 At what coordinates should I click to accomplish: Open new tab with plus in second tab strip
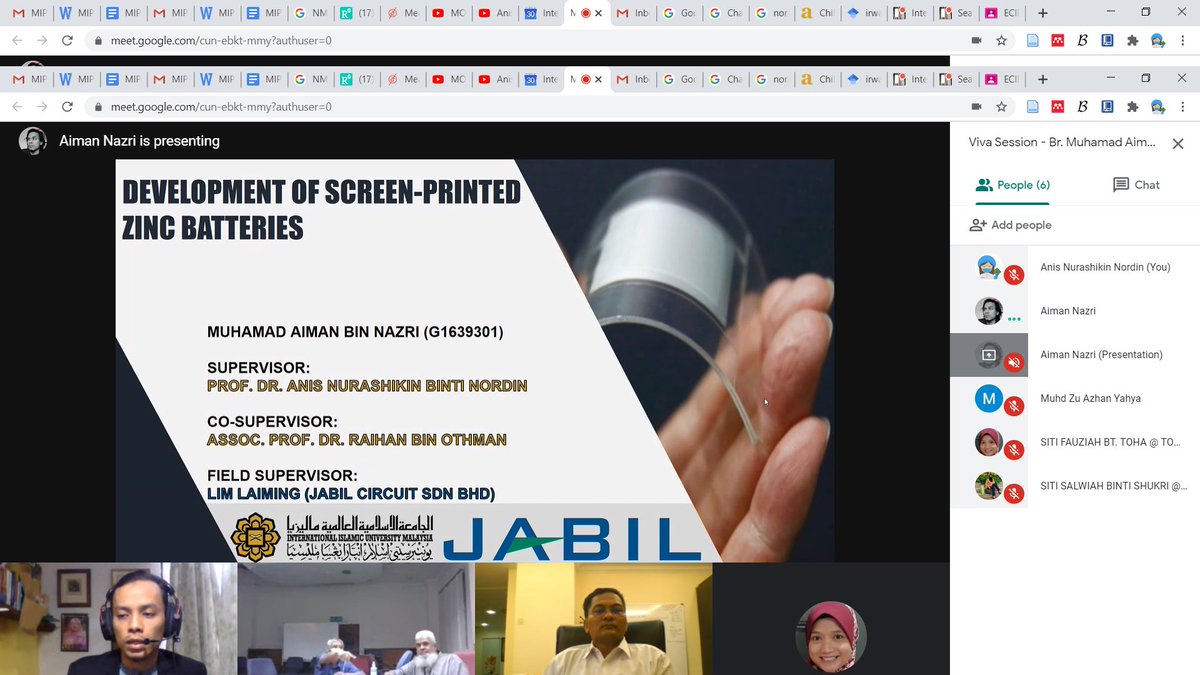[x=1043, y=79]
